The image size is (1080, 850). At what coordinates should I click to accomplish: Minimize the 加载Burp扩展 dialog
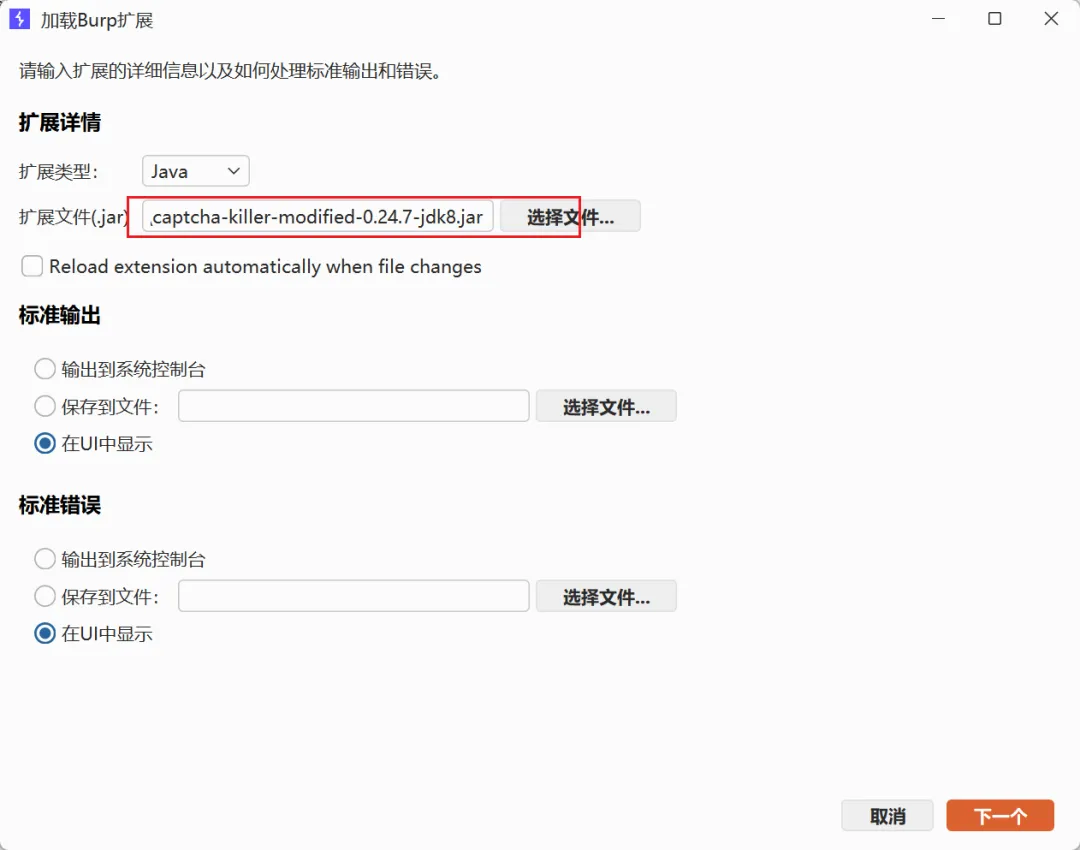(x=938, y=19)
